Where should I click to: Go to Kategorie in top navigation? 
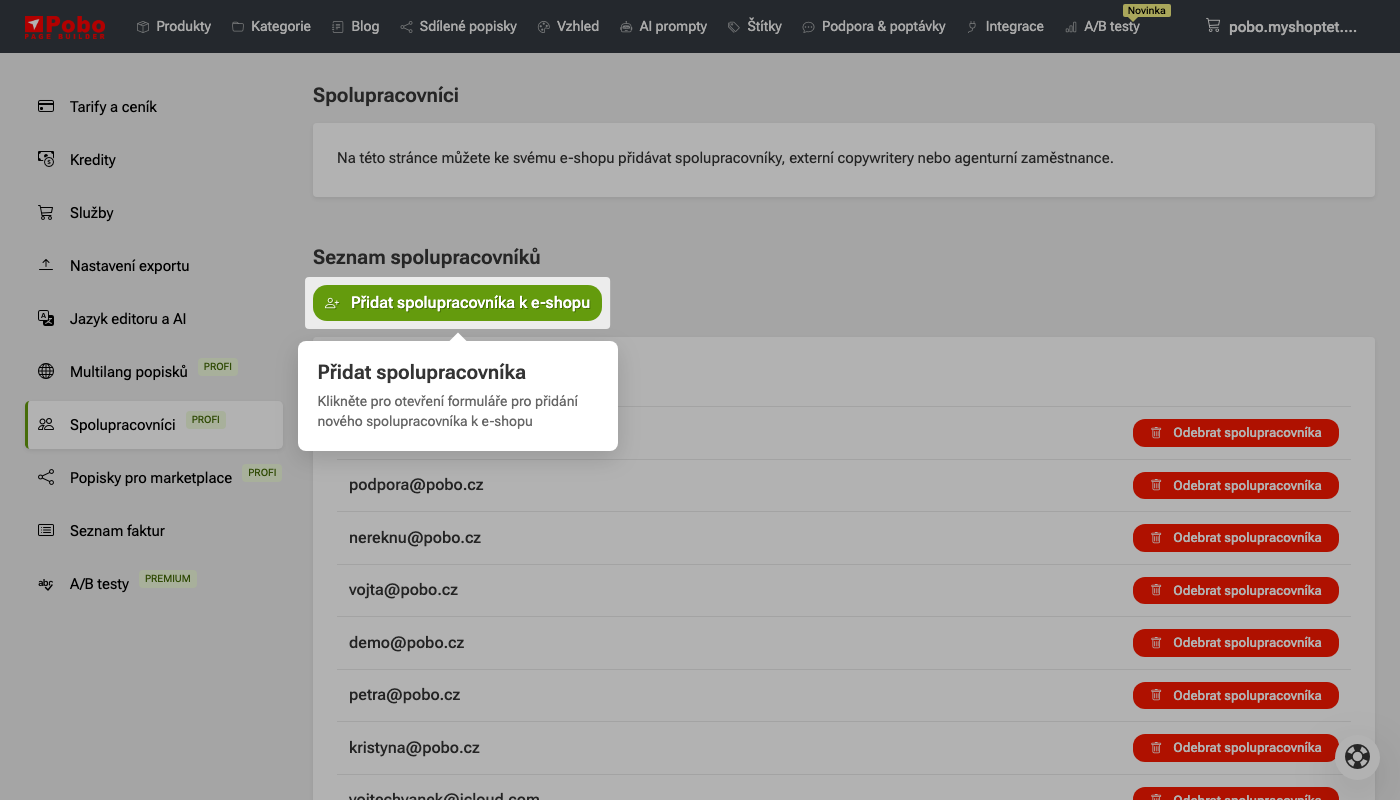271,27
